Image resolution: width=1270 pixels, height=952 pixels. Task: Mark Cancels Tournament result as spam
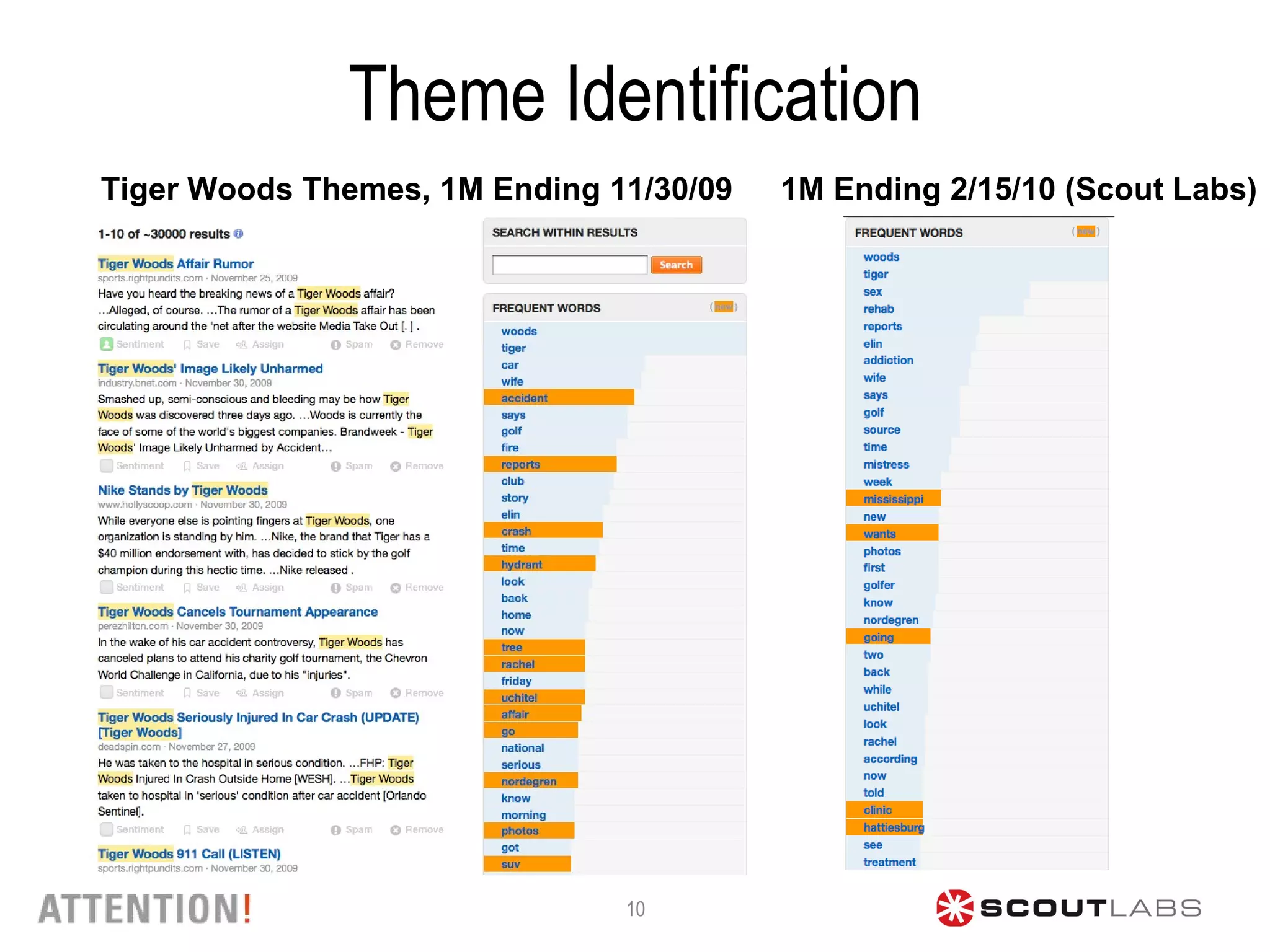pyautogui.click(x=352, y=693)
